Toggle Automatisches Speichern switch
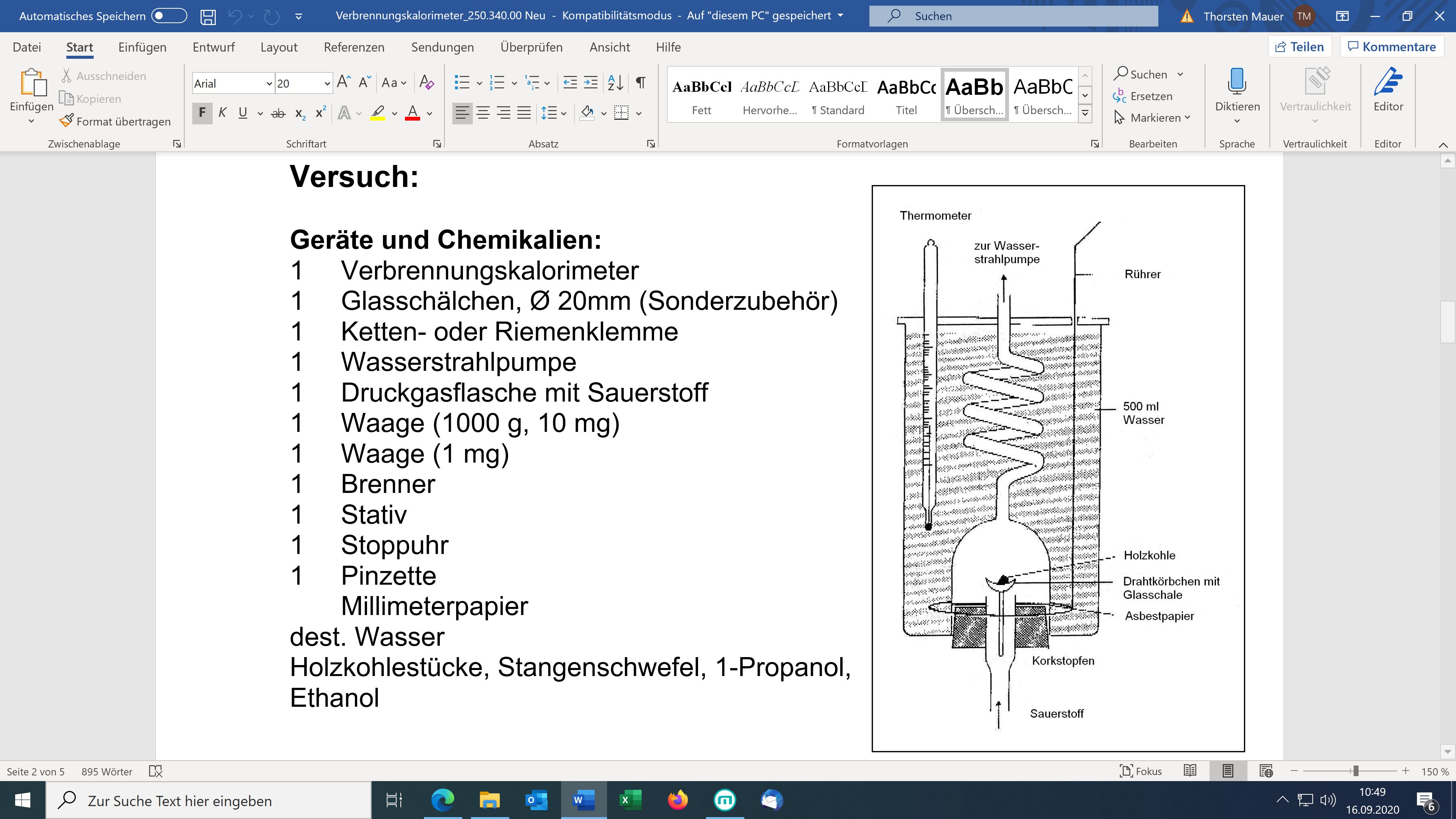Screen dimensions: 1456x819 pos(169,16)
